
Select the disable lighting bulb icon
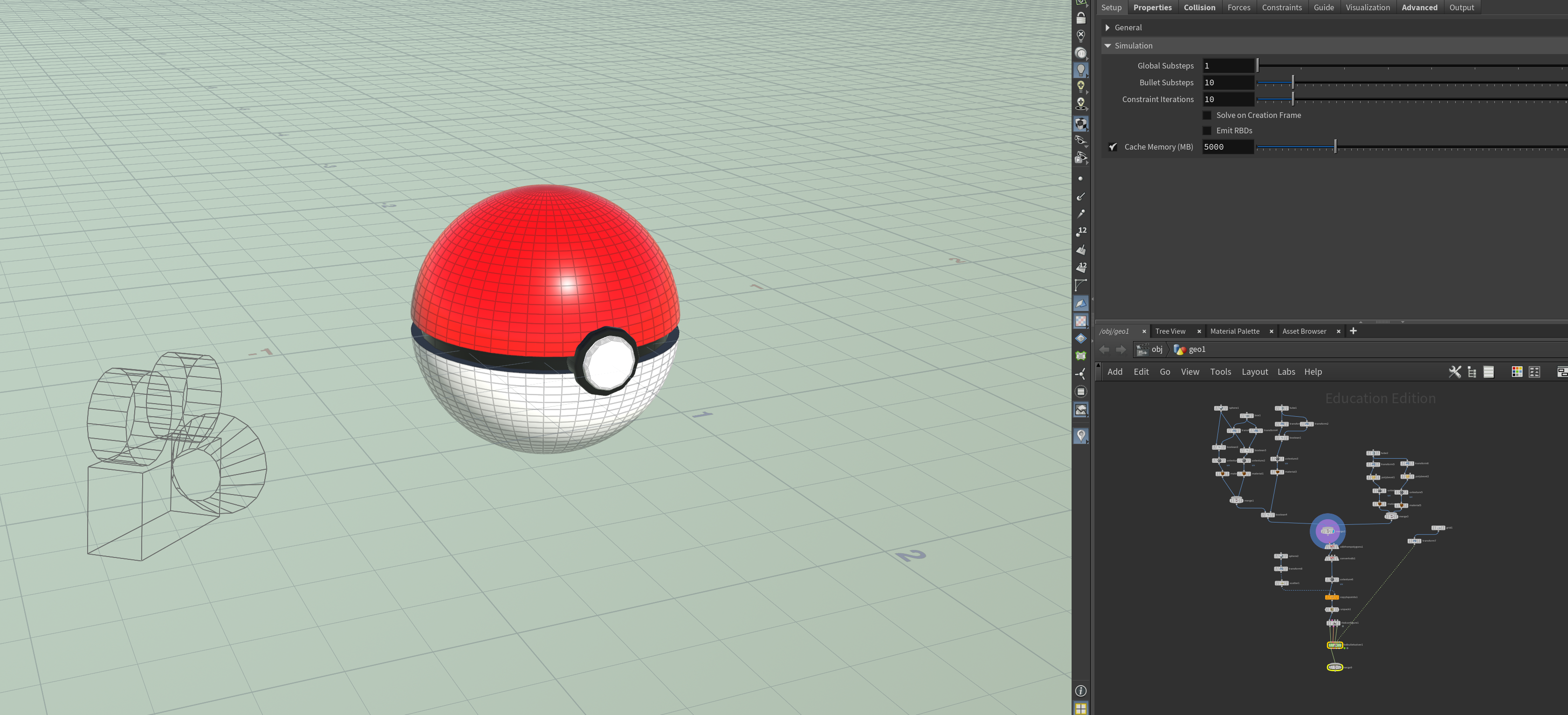pos(1080,35)
